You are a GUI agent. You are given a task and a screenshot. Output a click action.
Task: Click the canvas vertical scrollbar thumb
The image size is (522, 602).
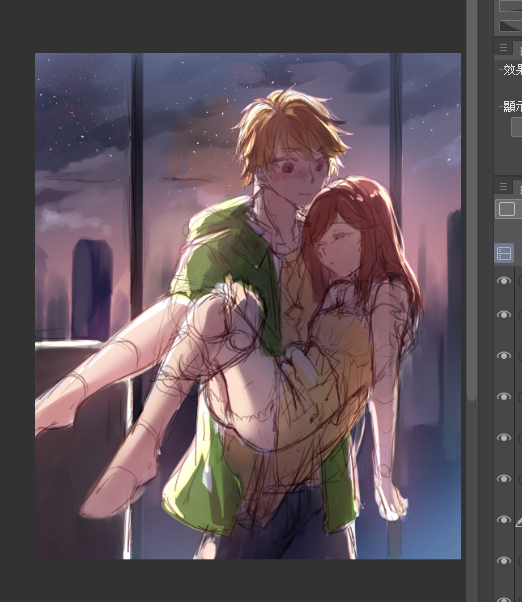pyautogui.click(x=472, y=200)
